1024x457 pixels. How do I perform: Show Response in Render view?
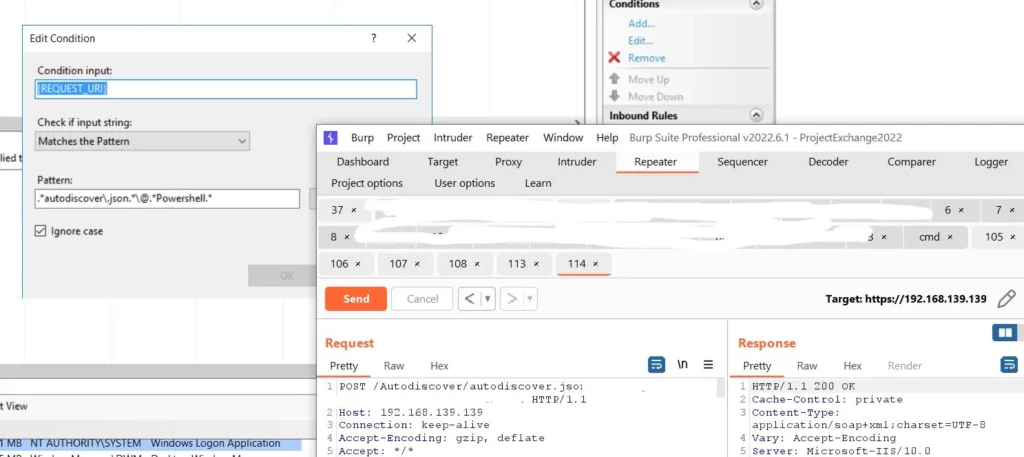coord(904,366)
